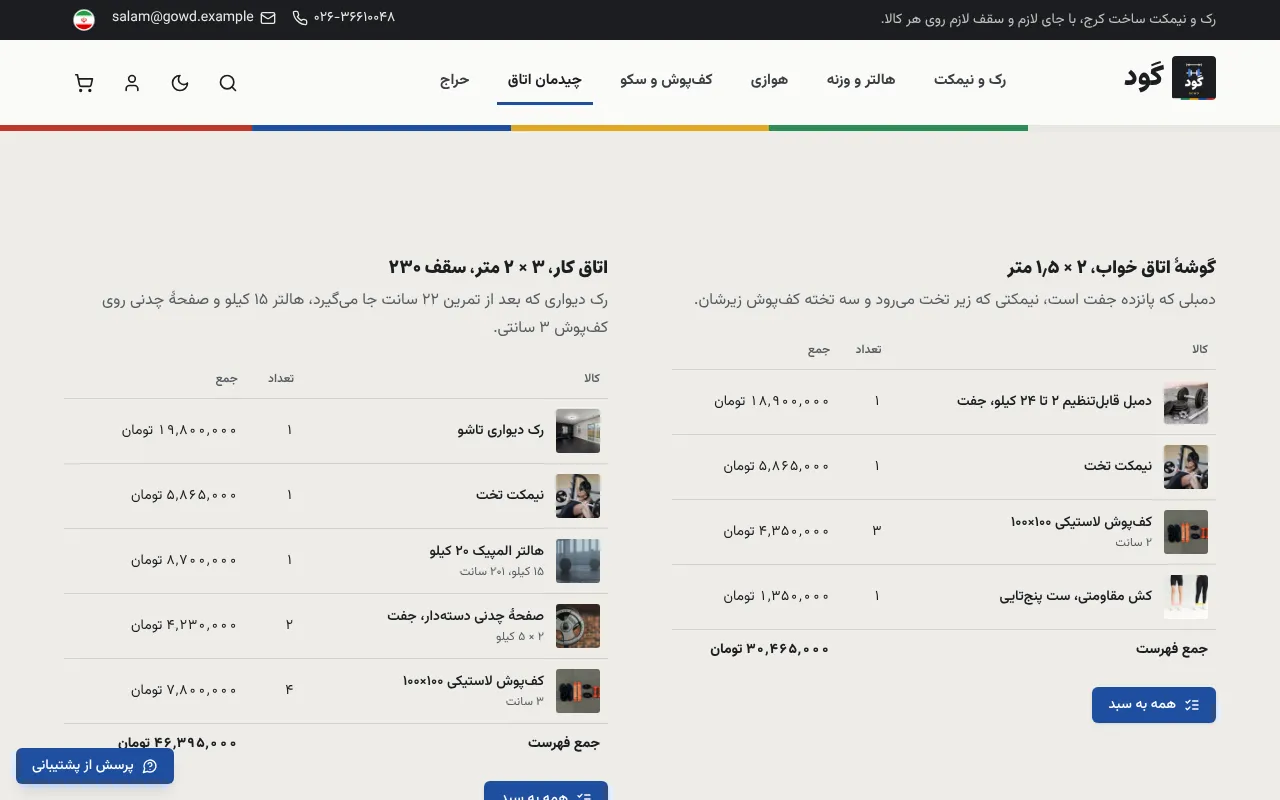Click the ۴,۲۳۰,۰۰۰ تومان price
This screenshot has height=800, width=1280.
point(184,625)
